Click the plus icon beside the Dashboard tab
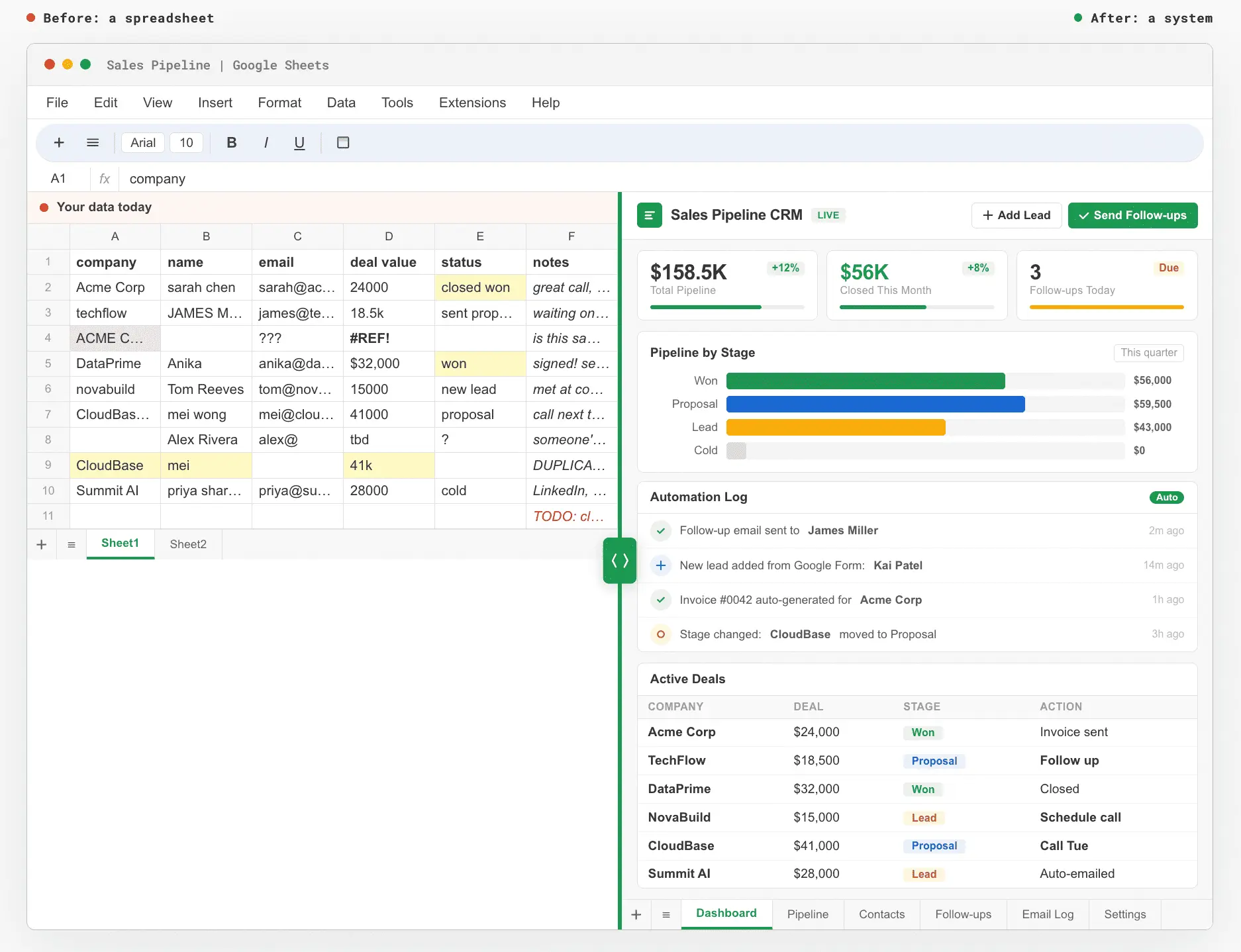This screenshot has width=1241, height=952. pyautogui.click(x=636, y=914)
